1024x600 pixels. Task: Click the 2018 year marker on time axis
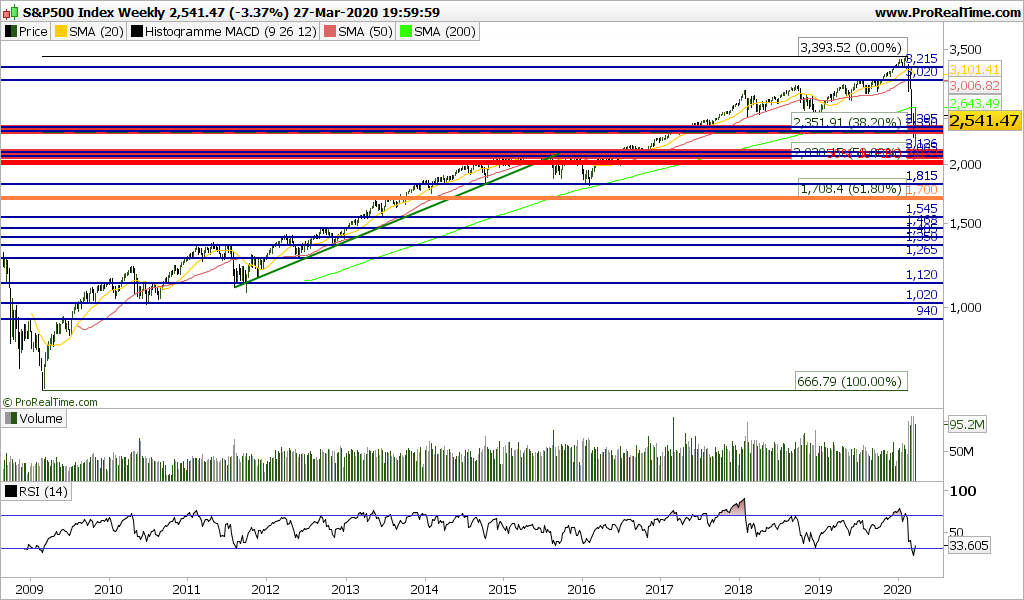point(740,590)
